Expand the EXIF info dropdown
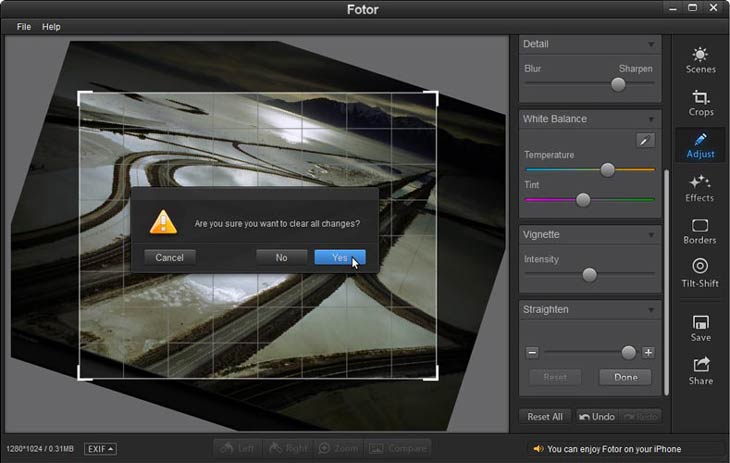The height and width of the screenshot is (463, 730). click(100, 448)
